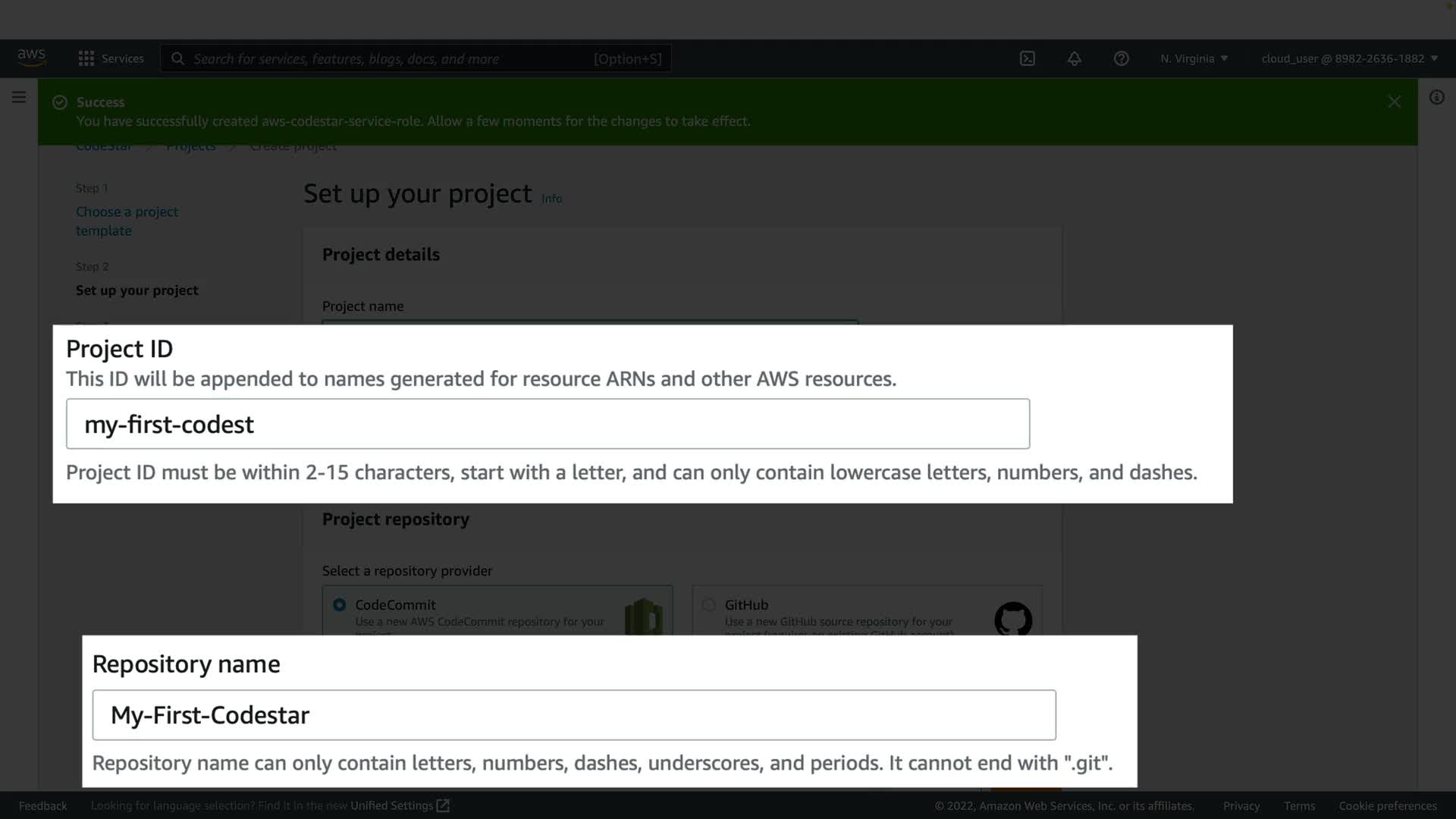Open Cookie preferences in footer
This screenshot has height=819, width=1456.
tap(1387, 805)
